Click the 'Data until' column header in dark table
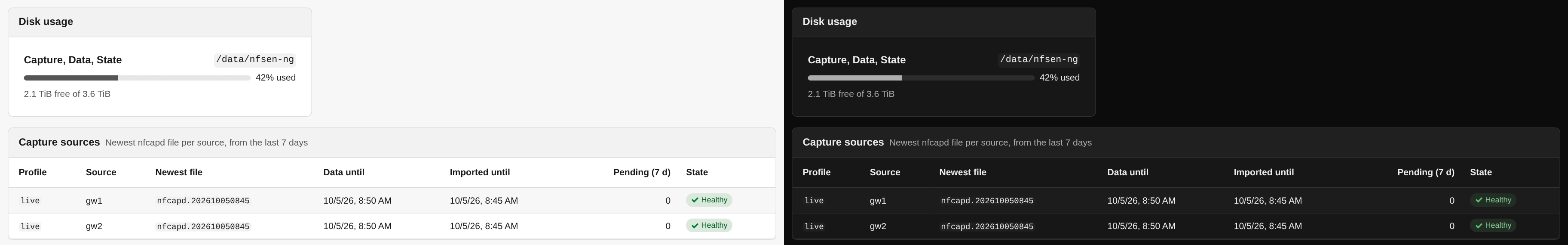 pos(1128,173)
